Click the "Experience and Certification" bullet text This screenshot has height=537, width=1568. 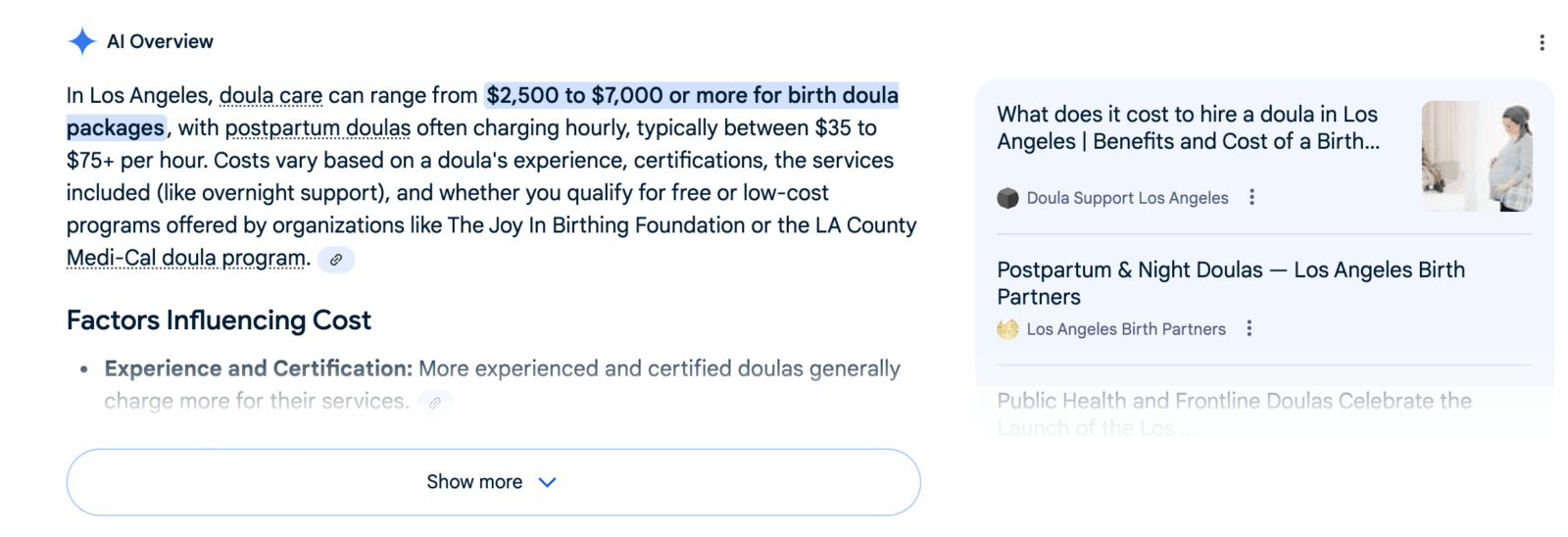coord(259,368)
